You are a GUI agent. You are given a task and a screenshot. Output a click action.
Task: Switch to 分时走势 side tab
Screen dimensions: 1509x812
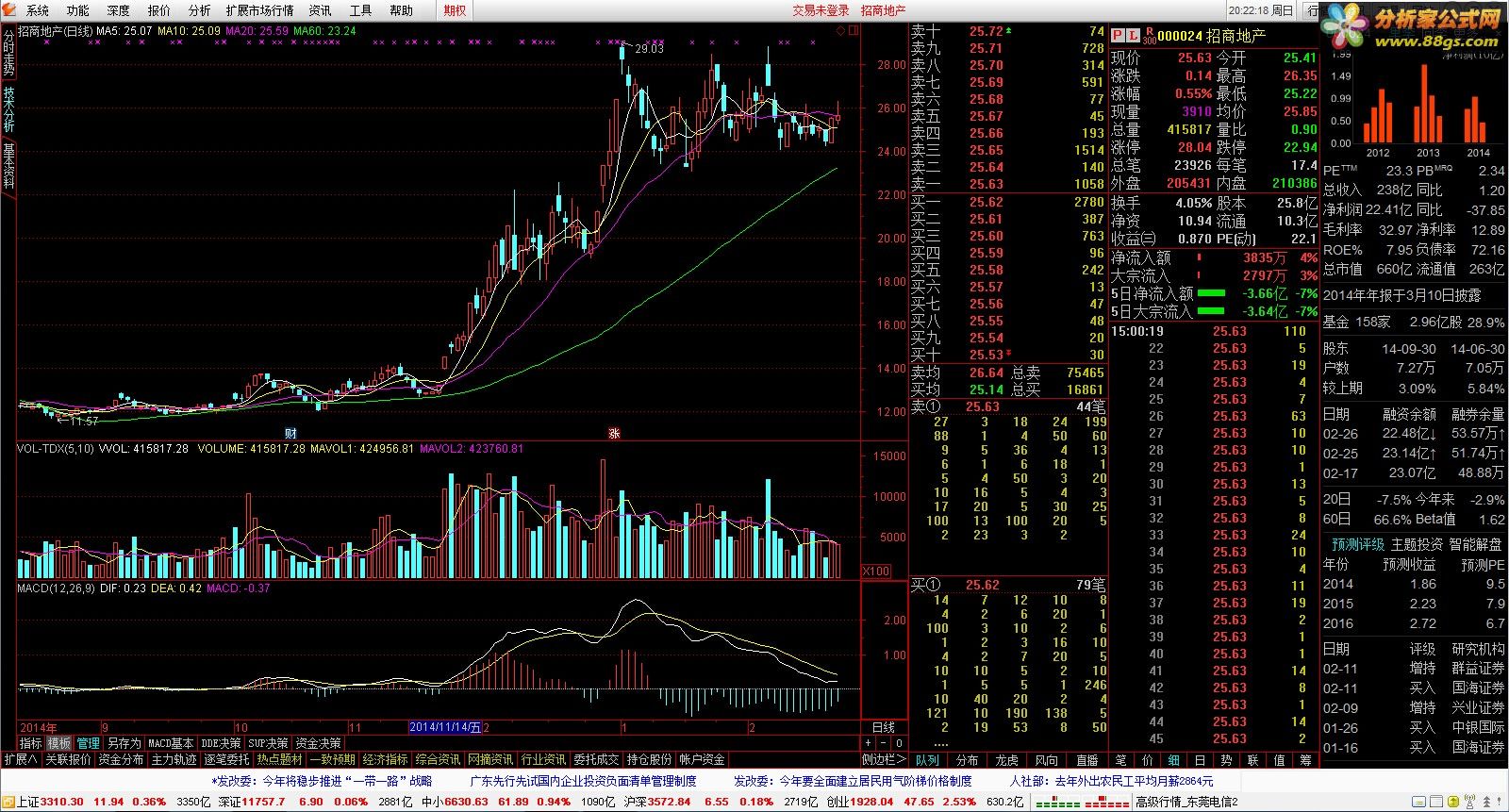[x=8, y=54]
